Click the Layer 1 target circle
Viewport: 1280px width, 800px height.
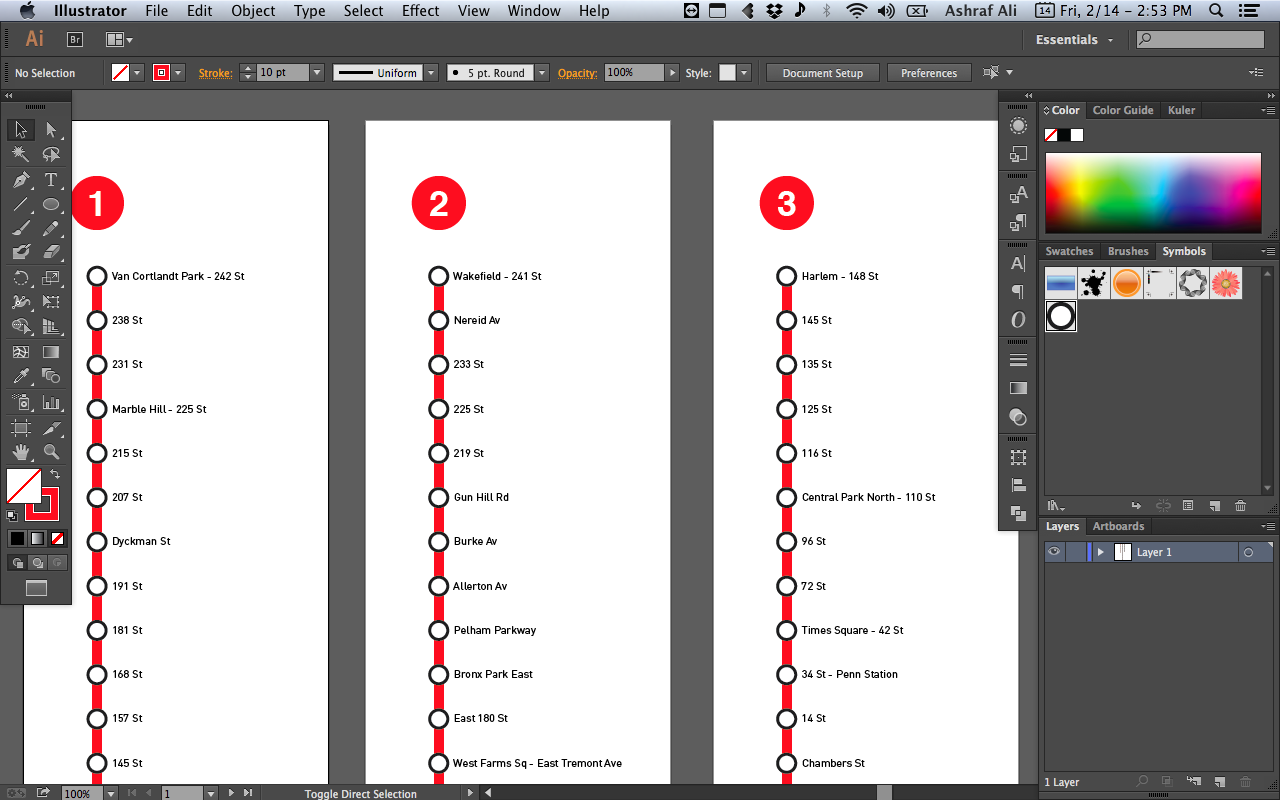pos(1248,552)
